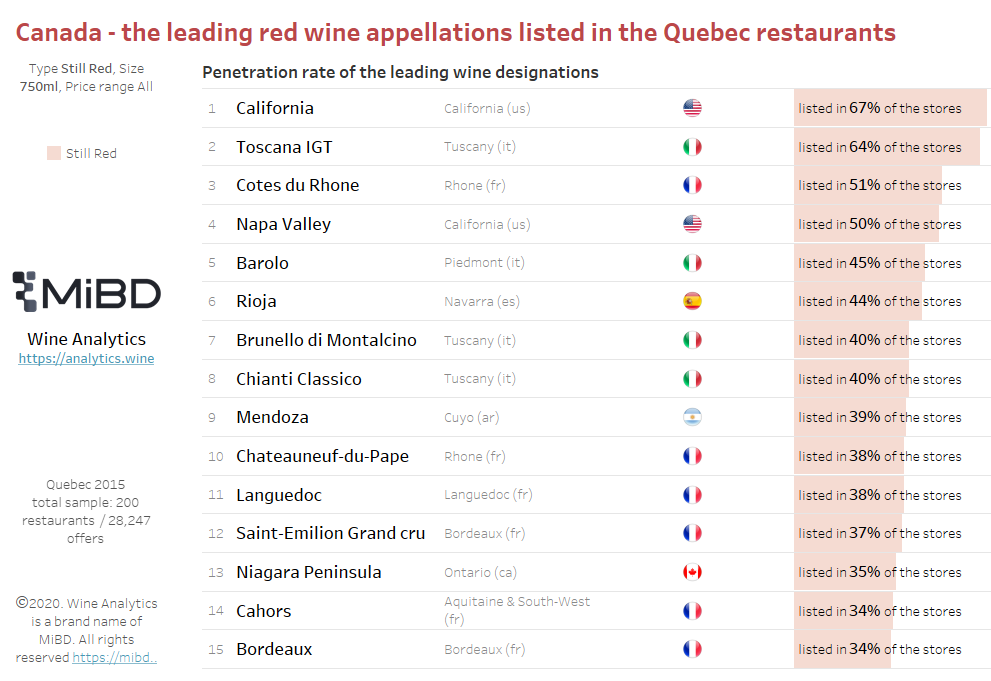Click the Chianti Classico 40% bar
The width and height of the screenshot is (991, 681).
coord(851,379)
